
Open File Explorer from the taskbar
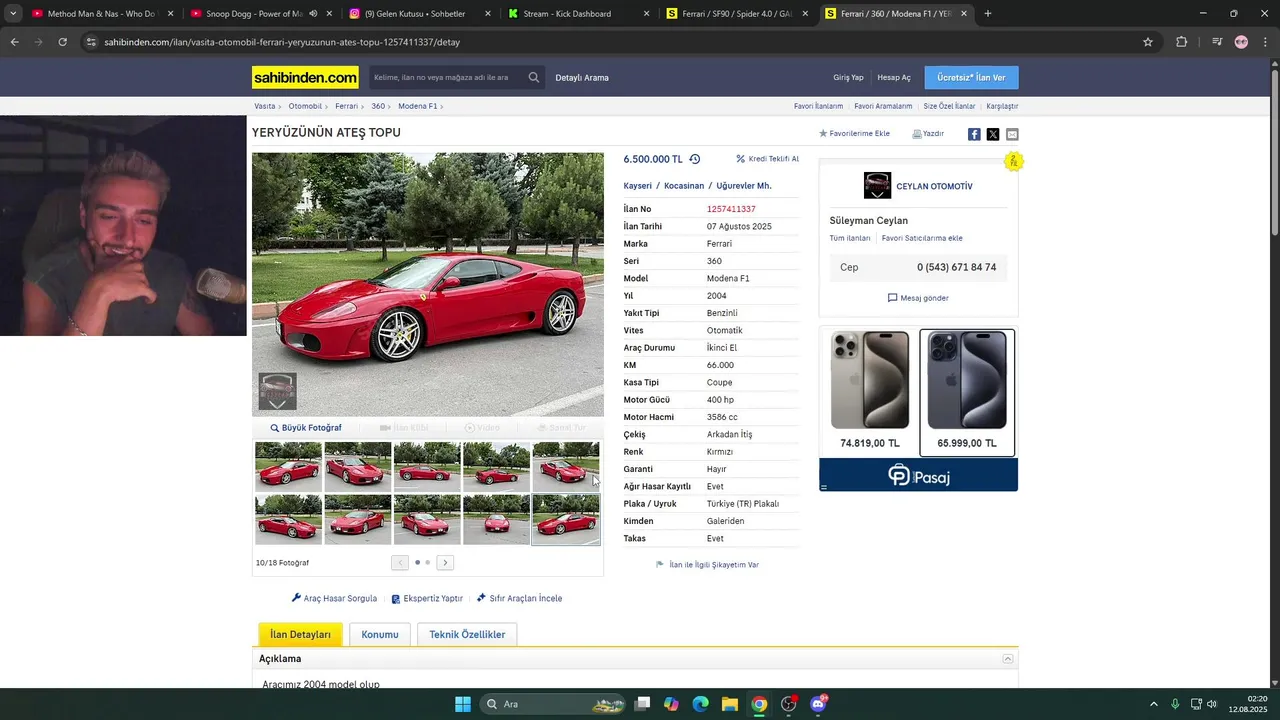[x=730, y=704]
